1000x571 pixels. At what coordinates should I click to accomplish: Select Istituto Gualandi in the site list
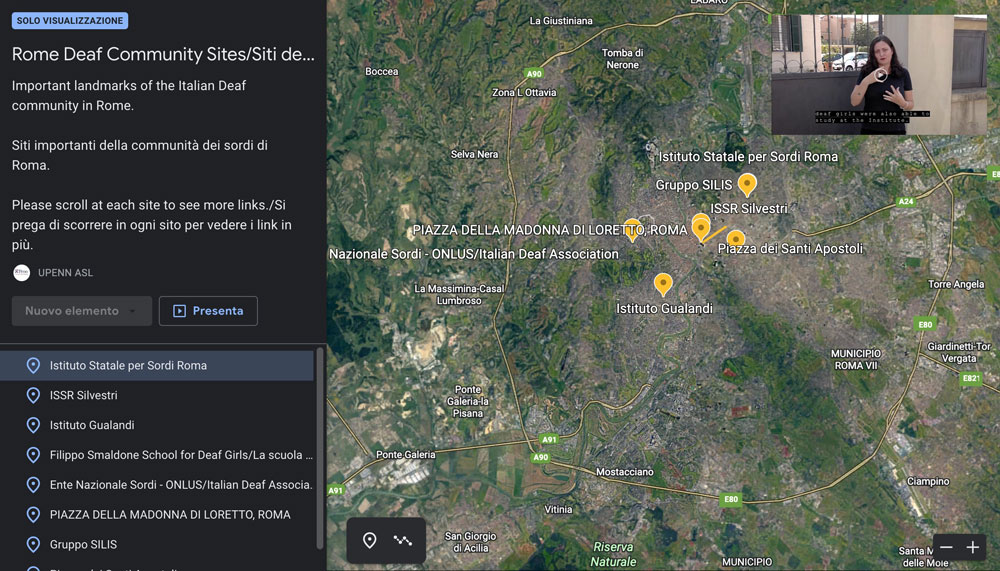157,425
